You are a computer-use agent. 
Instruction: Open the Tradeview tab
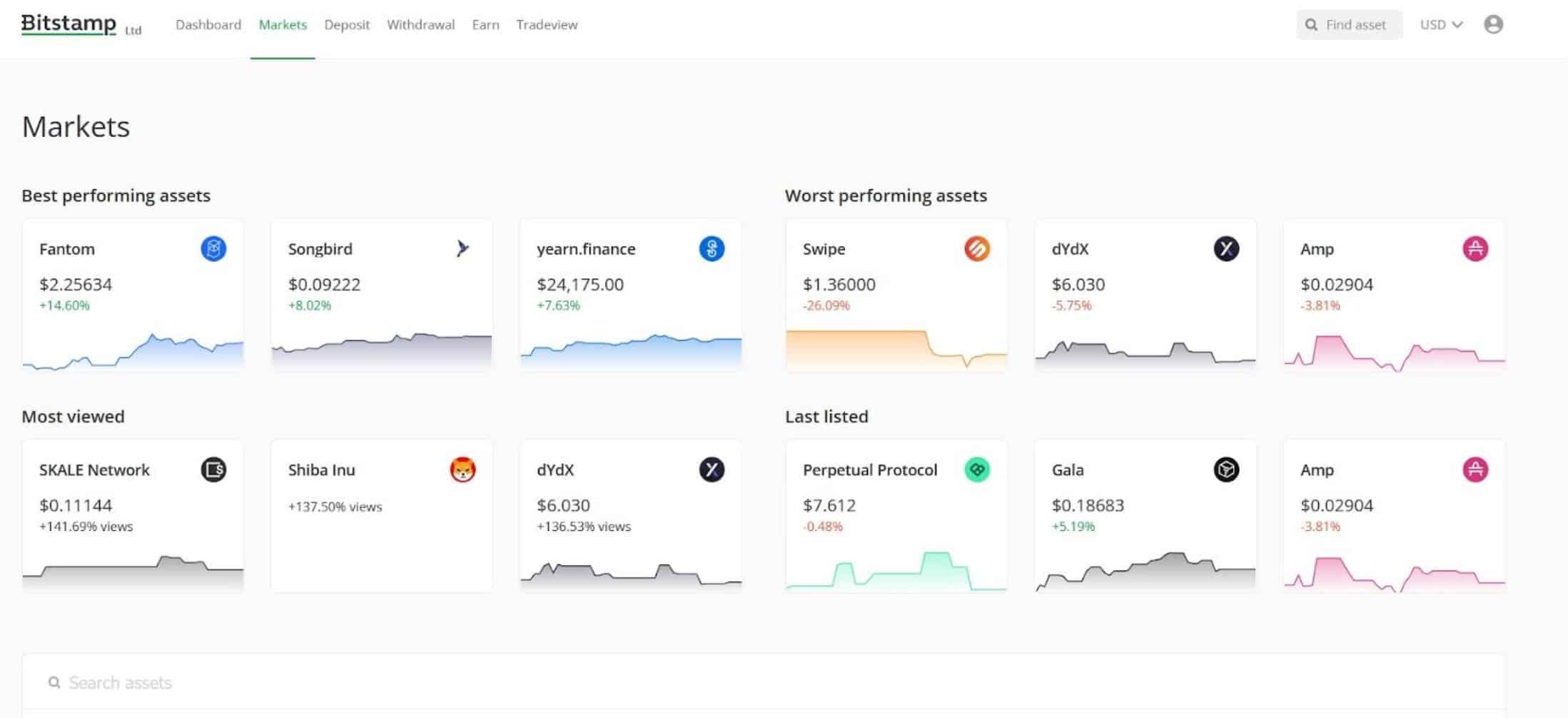coord(547,25)
